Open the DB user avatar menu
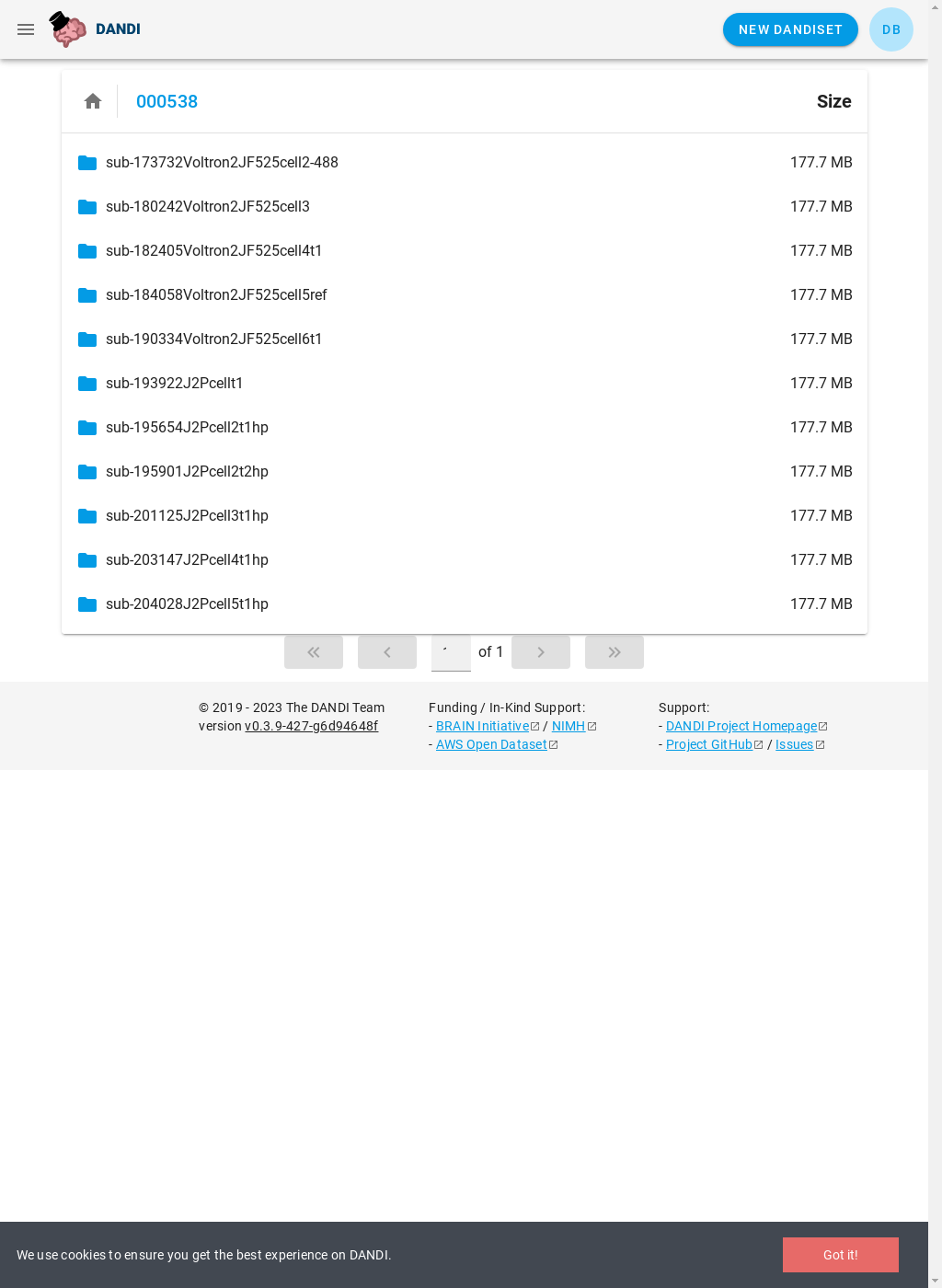This screenshot has height=1288, width=942. [891, 29]
